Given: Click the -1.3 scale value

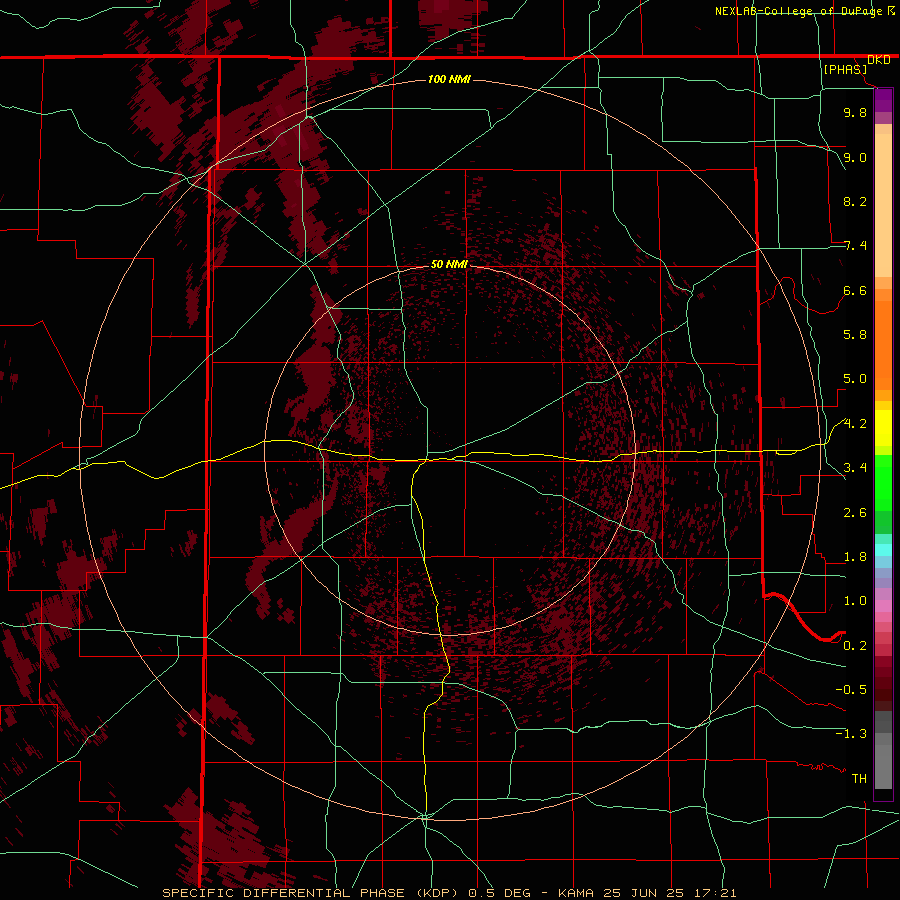Looking at the screenshot, I should (851, 735).
